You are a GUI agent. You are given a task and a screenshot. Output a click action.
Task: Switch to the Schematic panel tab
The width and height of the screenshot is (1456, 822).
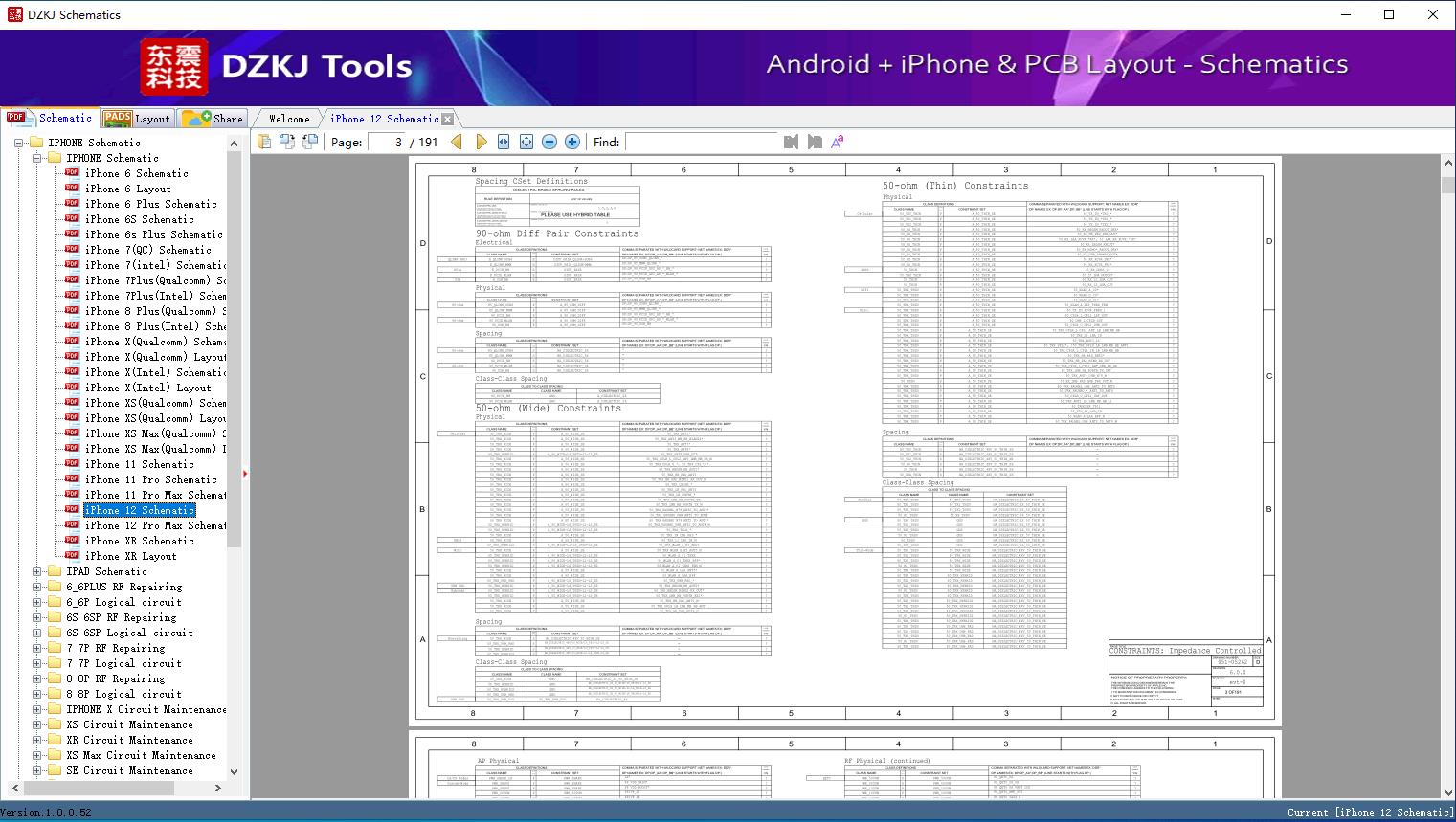(x=50, y=118)
